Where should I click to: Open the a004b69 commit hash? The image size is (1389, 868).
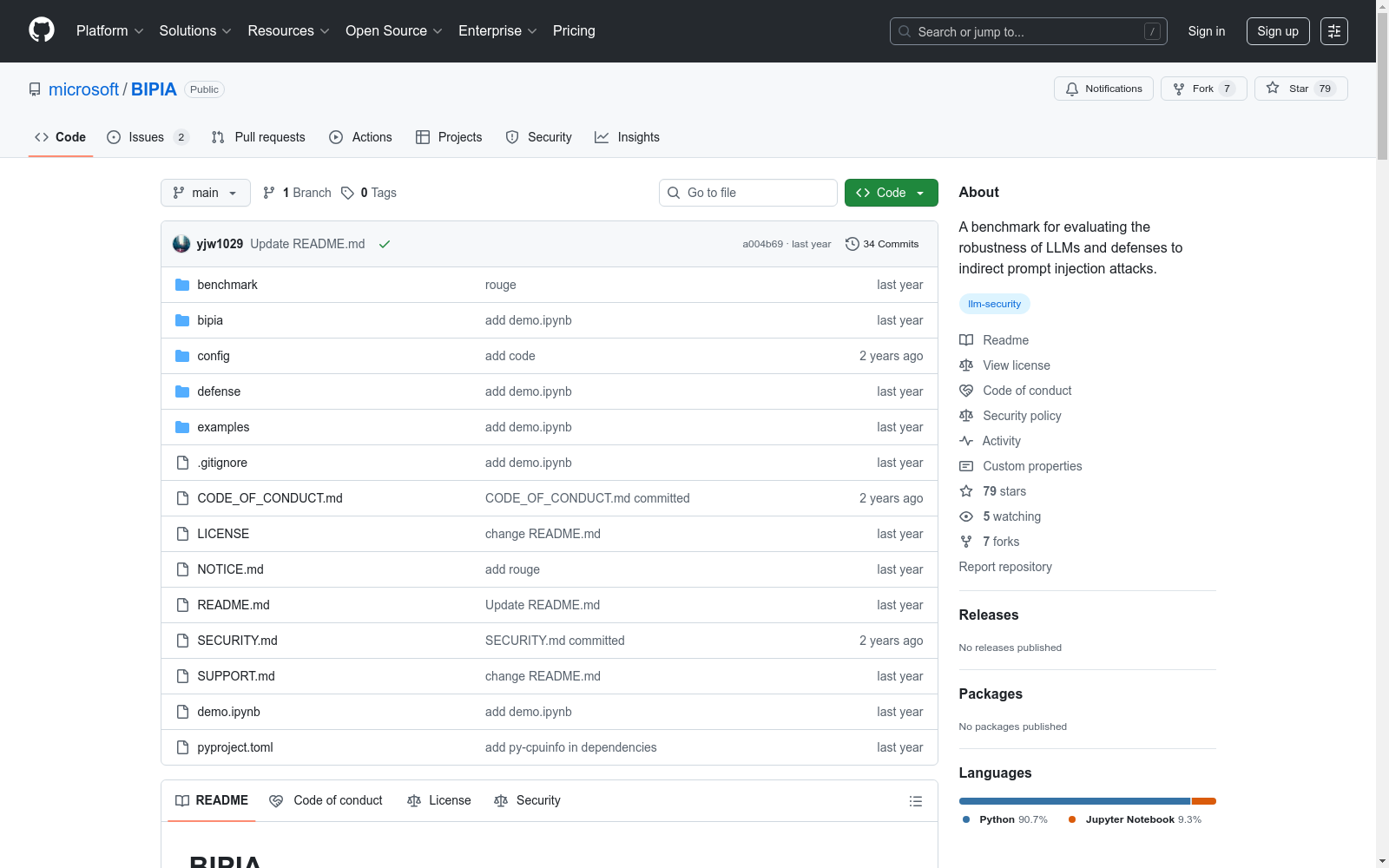[762, 244]
